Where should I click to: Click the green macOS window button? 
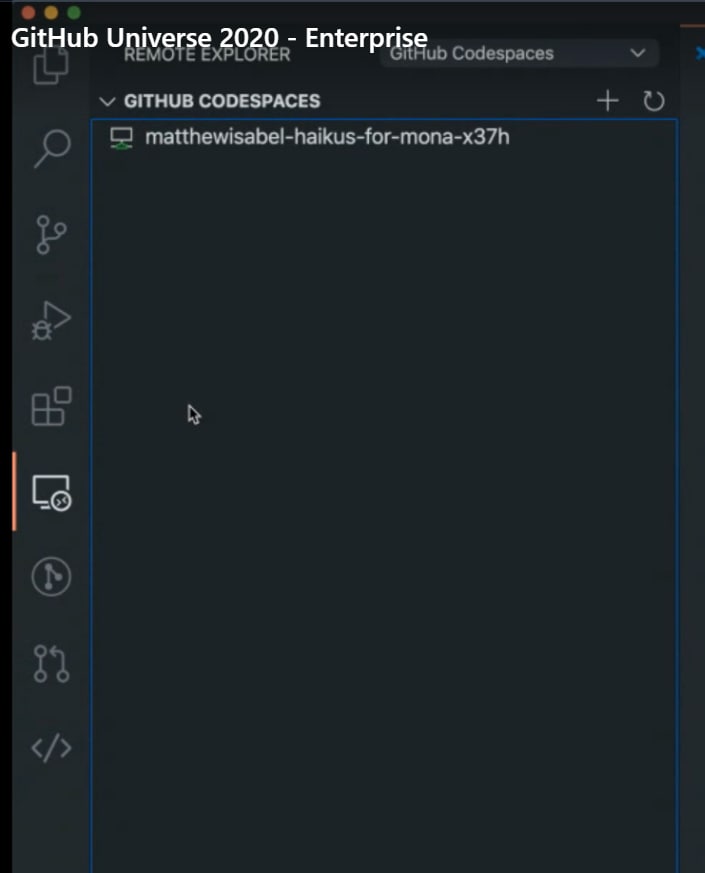pos(74,12)
